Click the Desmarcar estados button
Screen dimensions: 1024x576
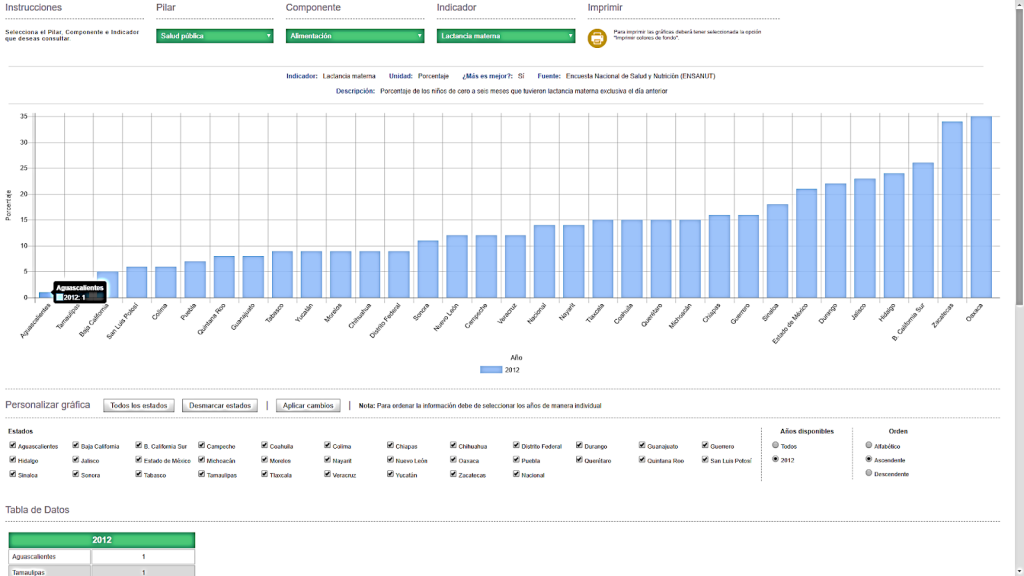click(x=220, y=405)
